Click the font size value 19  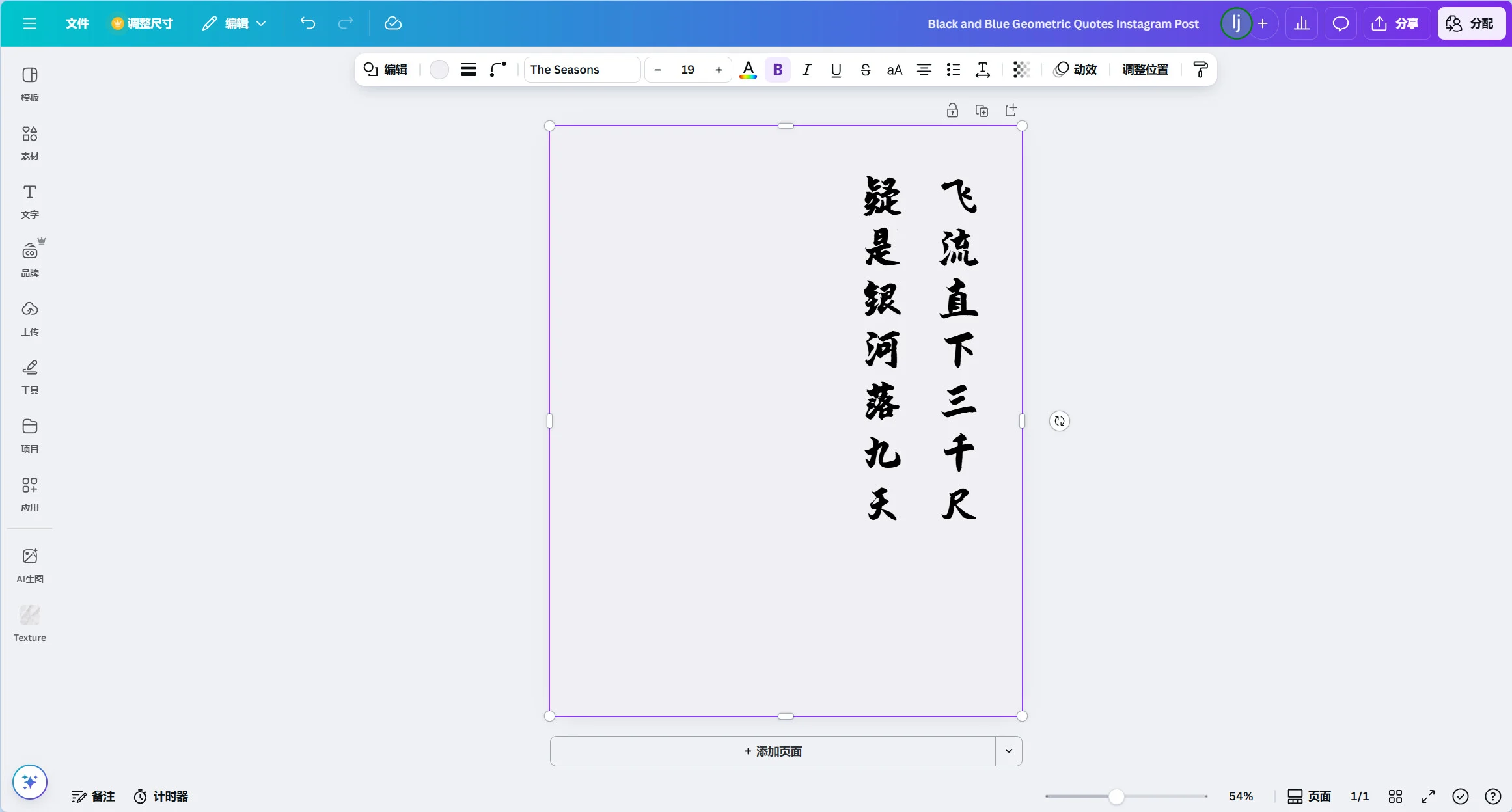[688, 70]
